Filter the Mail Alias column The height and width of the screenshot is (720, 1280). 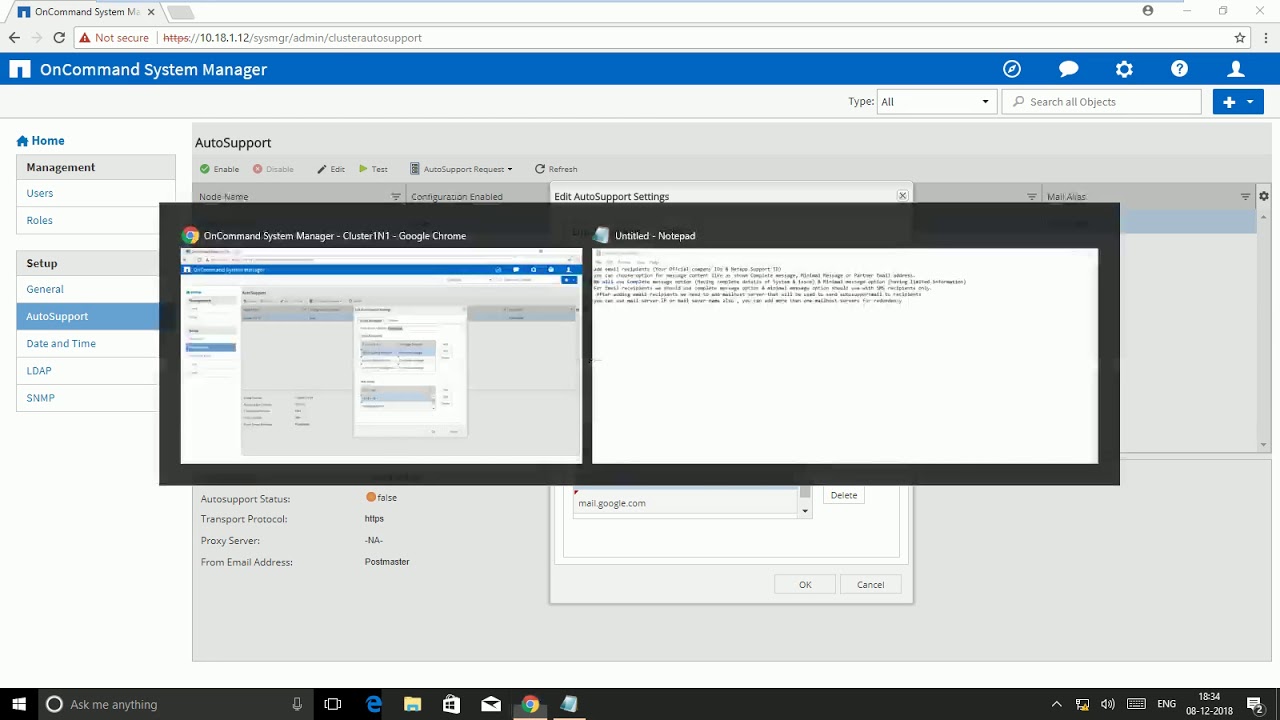[1246, 197]
